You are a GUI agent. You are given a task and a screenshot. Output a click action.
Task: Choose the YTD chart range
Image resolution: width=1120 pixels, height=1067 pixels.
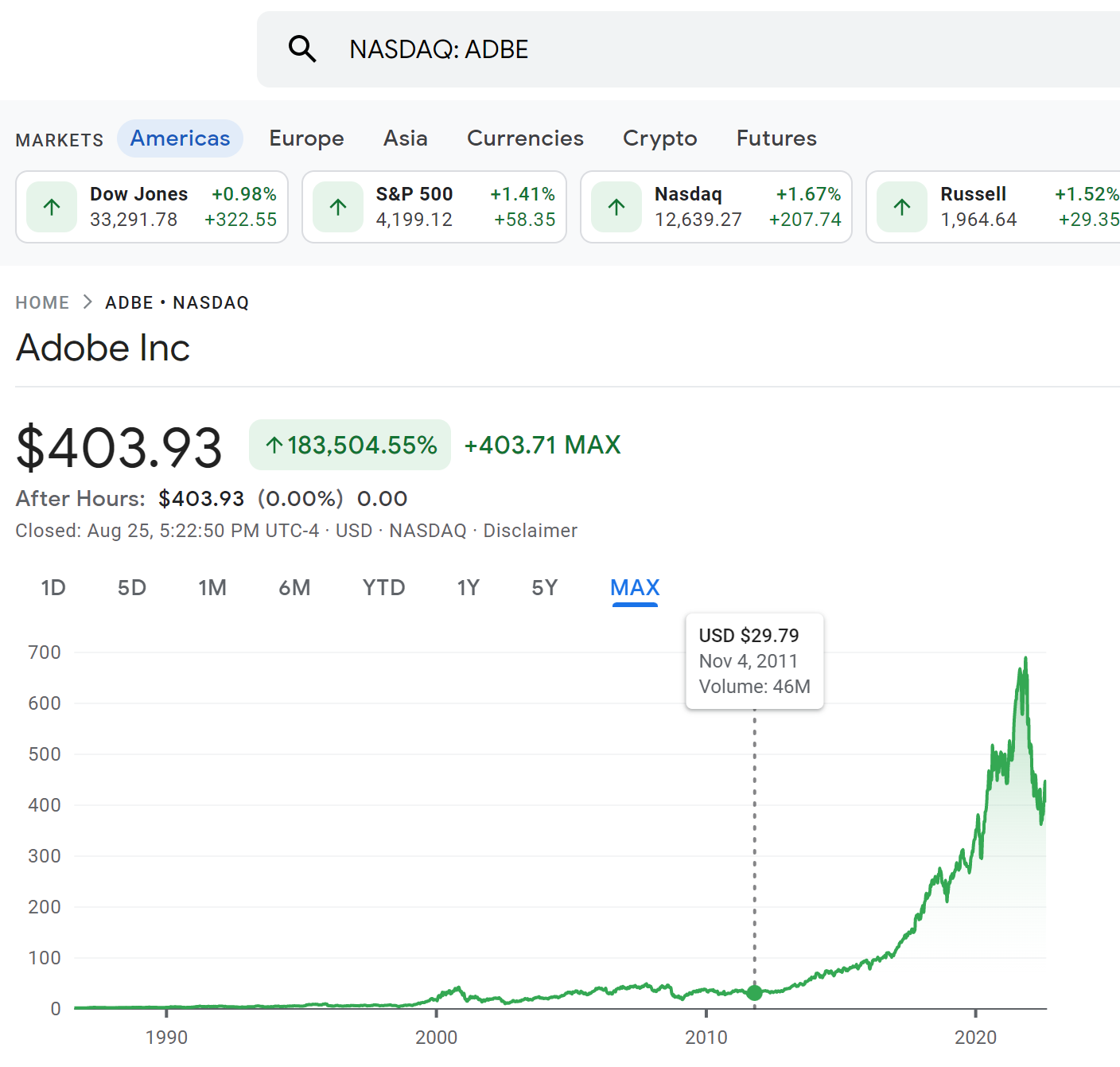point(383,588)
